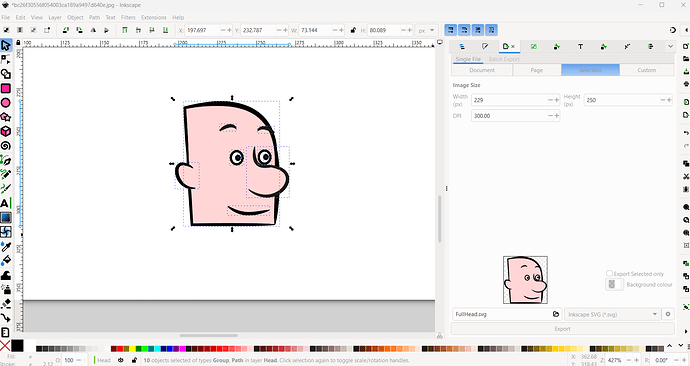Choose the Background colour swatch
The height and width of the screenshot is (366, 690).
point(615,285)
